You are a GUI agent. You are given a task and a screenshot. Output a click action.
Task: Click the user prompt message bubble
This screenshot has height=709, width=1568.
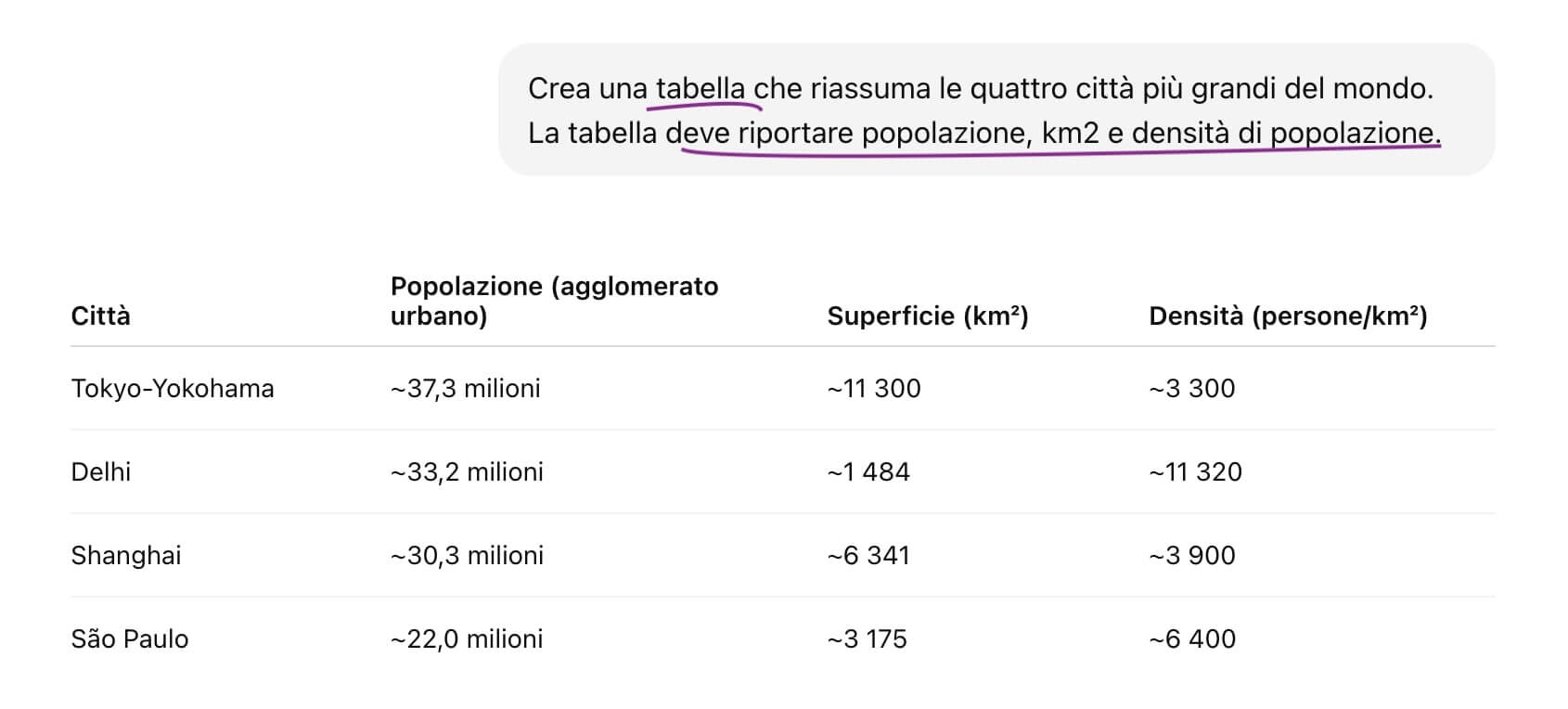996,110
